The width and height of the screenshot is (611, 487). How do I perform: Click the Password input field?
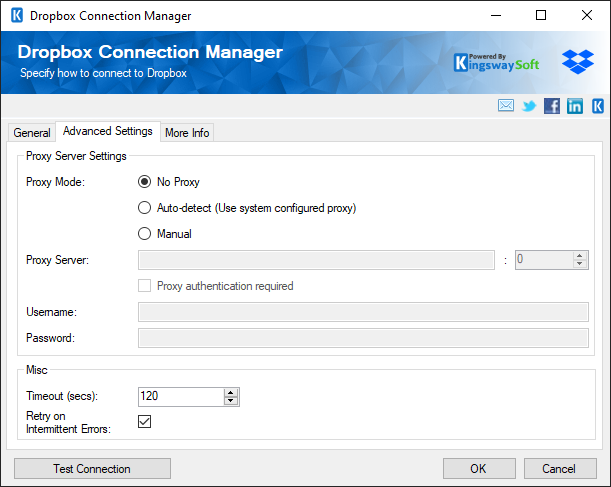363,338
